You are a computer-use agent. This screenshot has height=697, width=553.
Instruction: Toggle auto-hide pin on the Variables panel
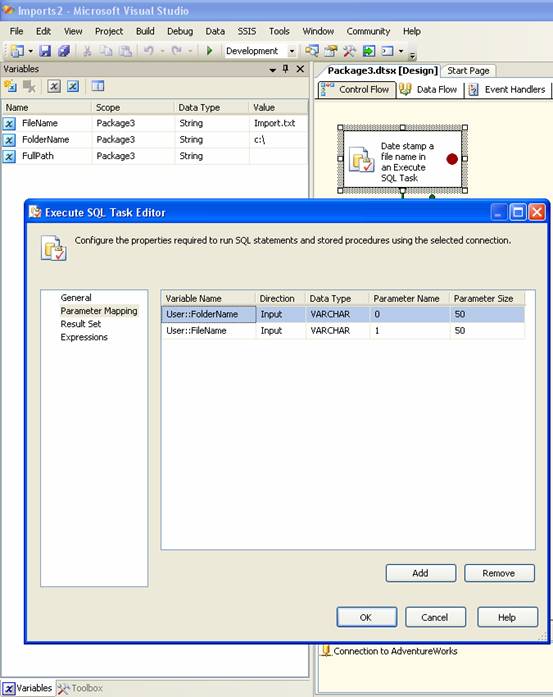[285, 69]
